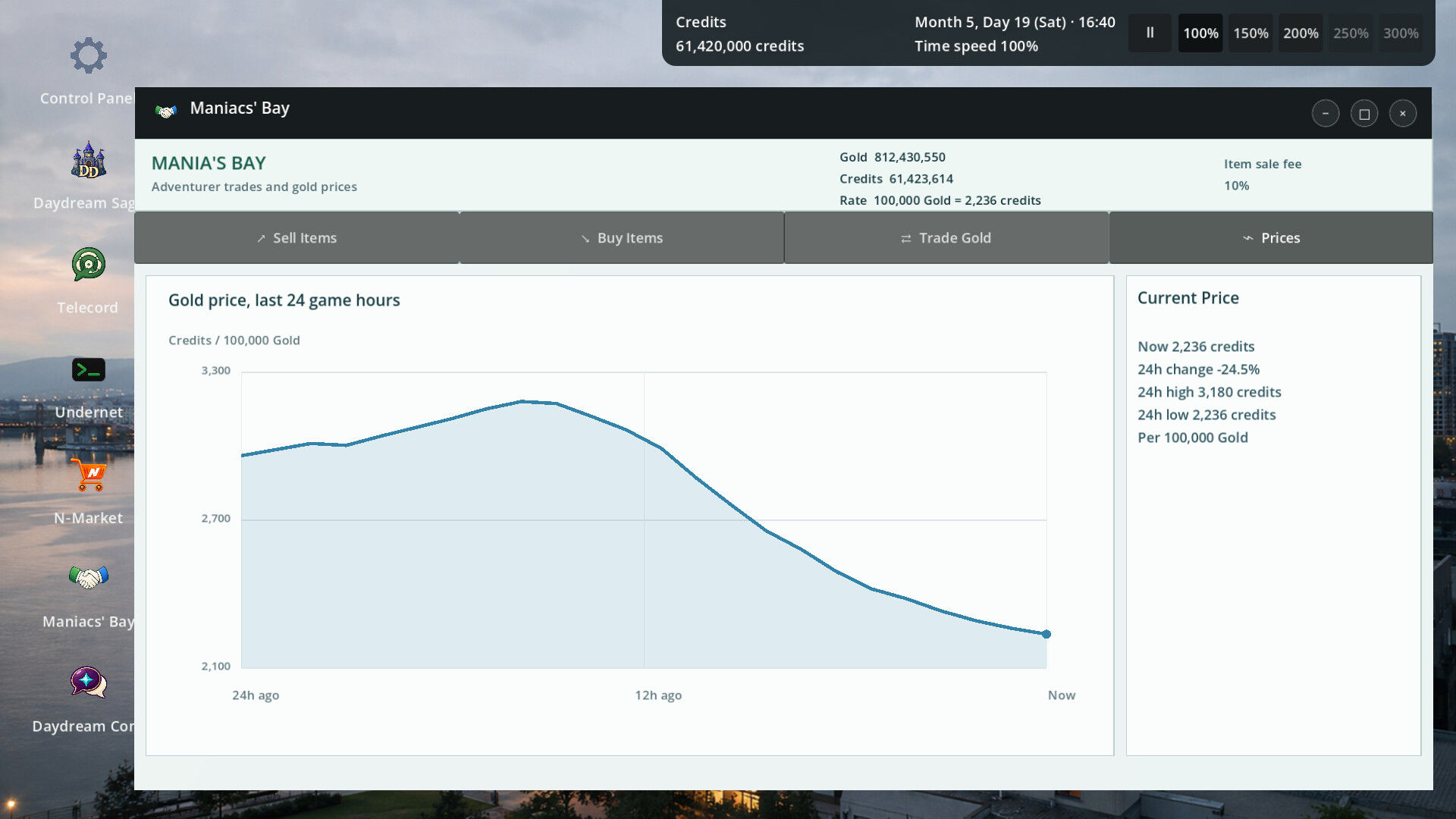Click the '24h ago' axis label

point(256,695)
